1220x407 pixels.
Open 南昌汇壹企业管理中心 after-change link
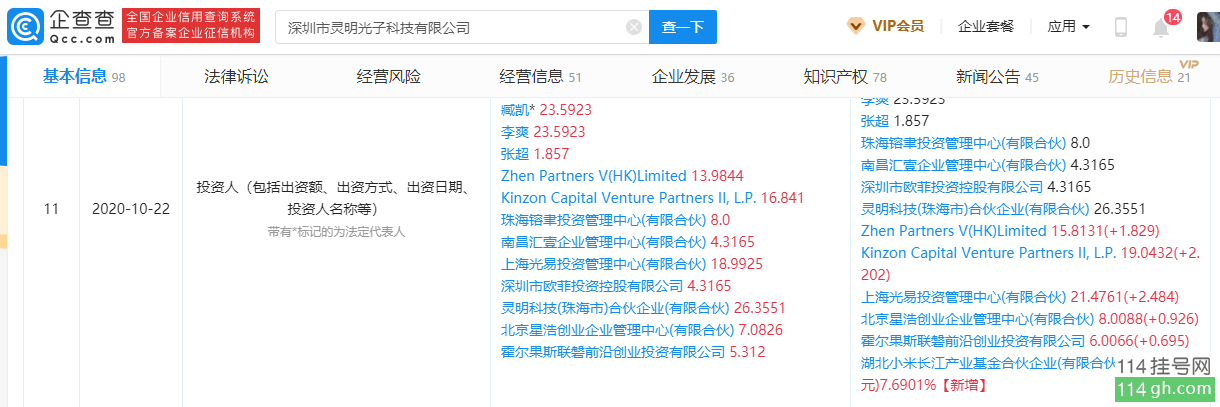pos(963,164)
